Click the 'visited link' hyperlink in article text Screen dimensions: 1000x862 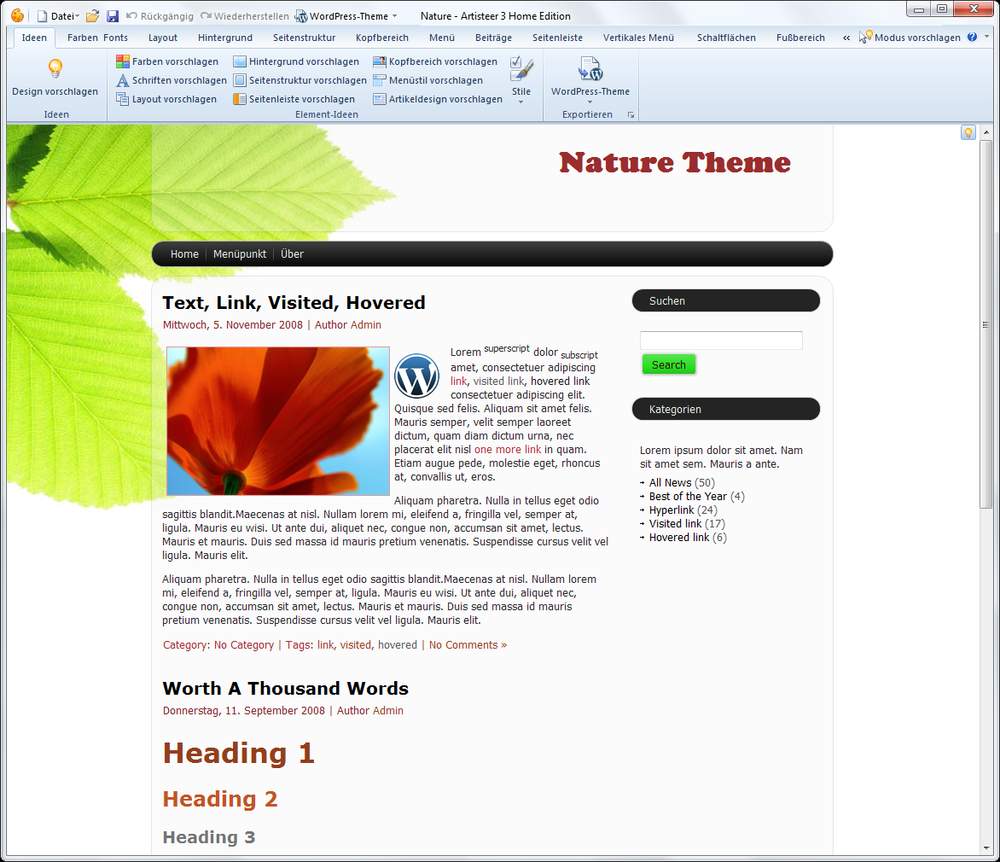tap(499, 381)
